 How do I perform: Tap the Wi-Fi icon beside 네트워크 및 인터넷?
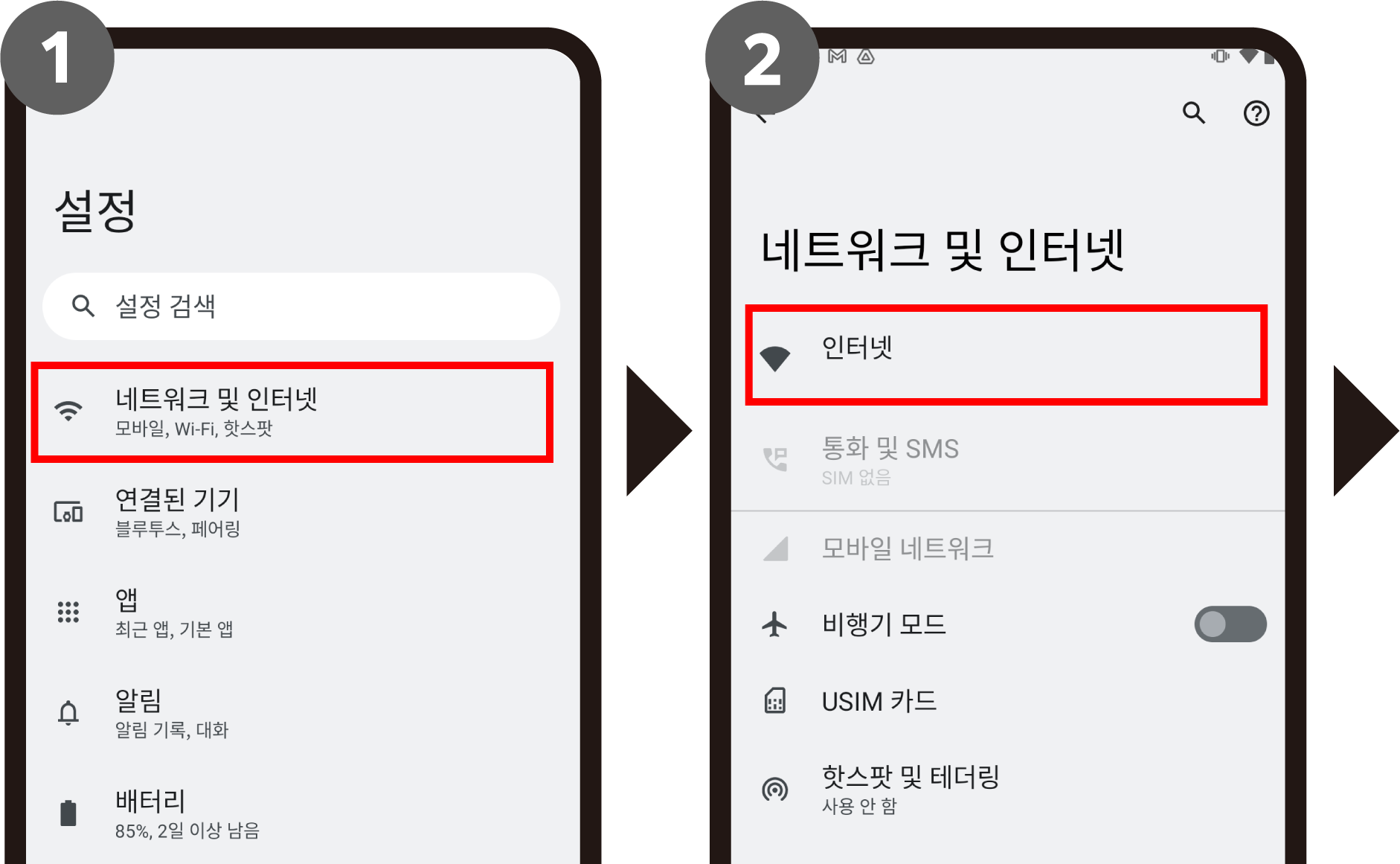pyautogui.click(x=68, y=411)
